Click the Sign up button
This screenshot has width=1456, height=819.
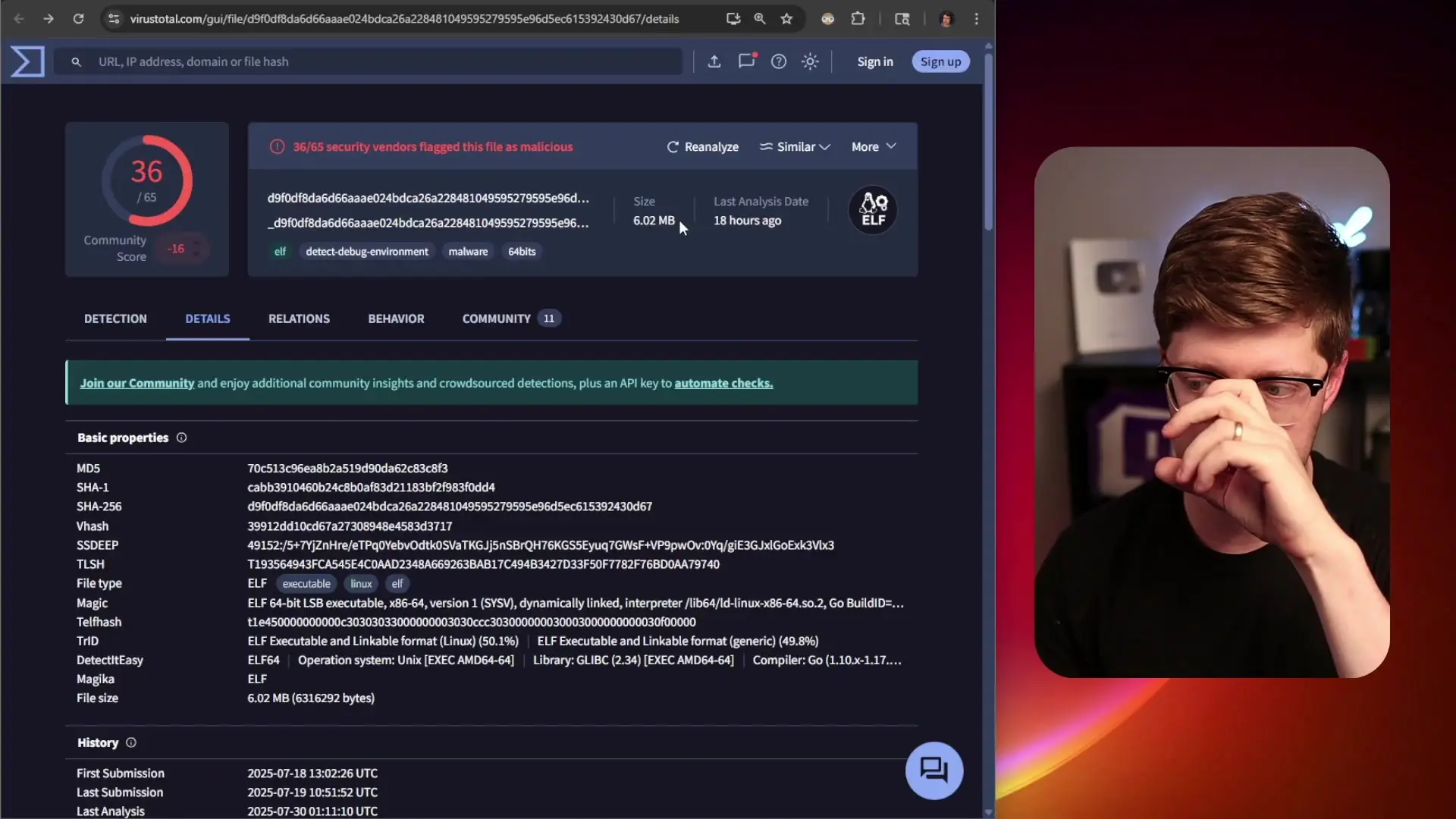coord(940,61)
